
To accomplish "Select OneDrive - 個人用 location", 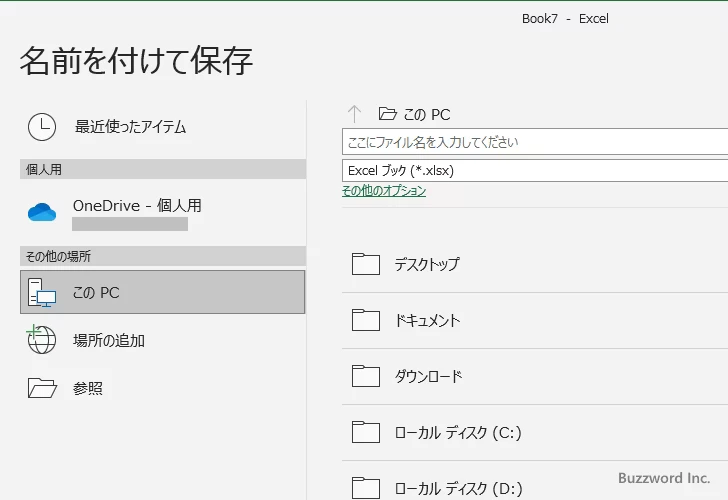I will [x=162, y=213].
